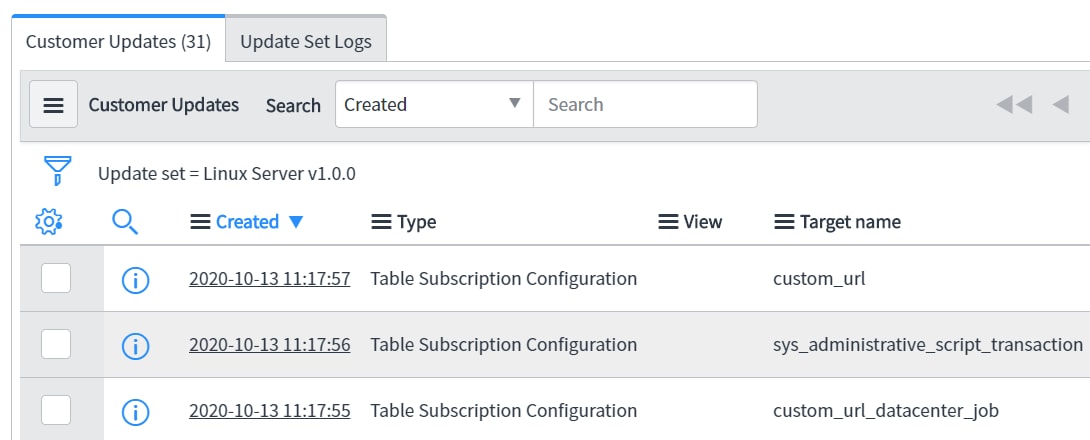Screen dimensions: 1090x440
Task: Click Type cell in sys_administrative_script_transaction row
Action: (503, 345)
